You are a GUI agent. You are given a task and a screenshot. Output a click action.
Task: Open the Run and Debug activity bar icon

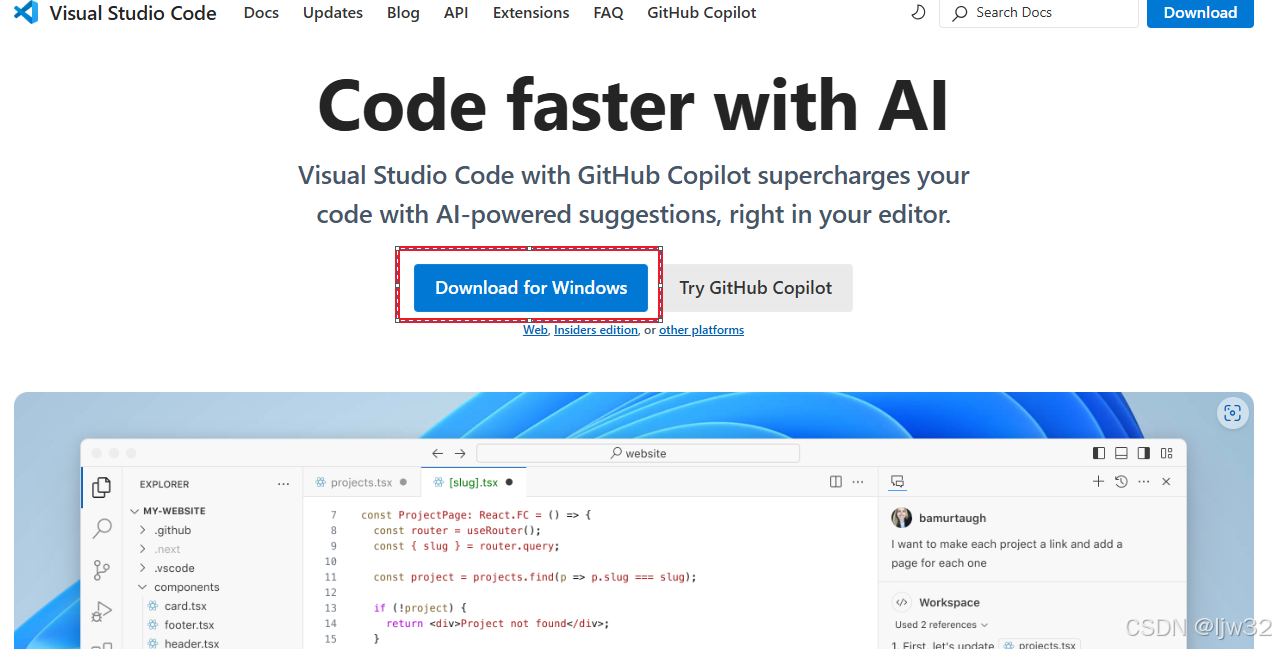(x=102, y=611)
